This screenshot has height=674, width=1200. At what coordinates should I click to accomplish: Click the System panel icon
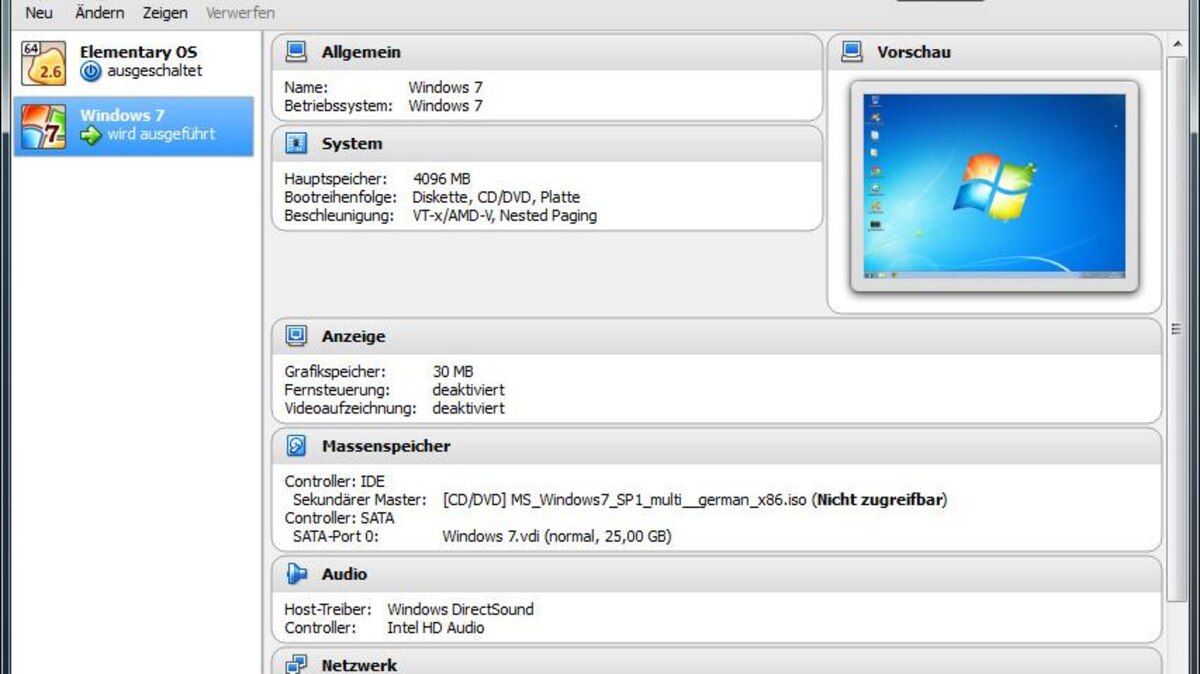295,143
